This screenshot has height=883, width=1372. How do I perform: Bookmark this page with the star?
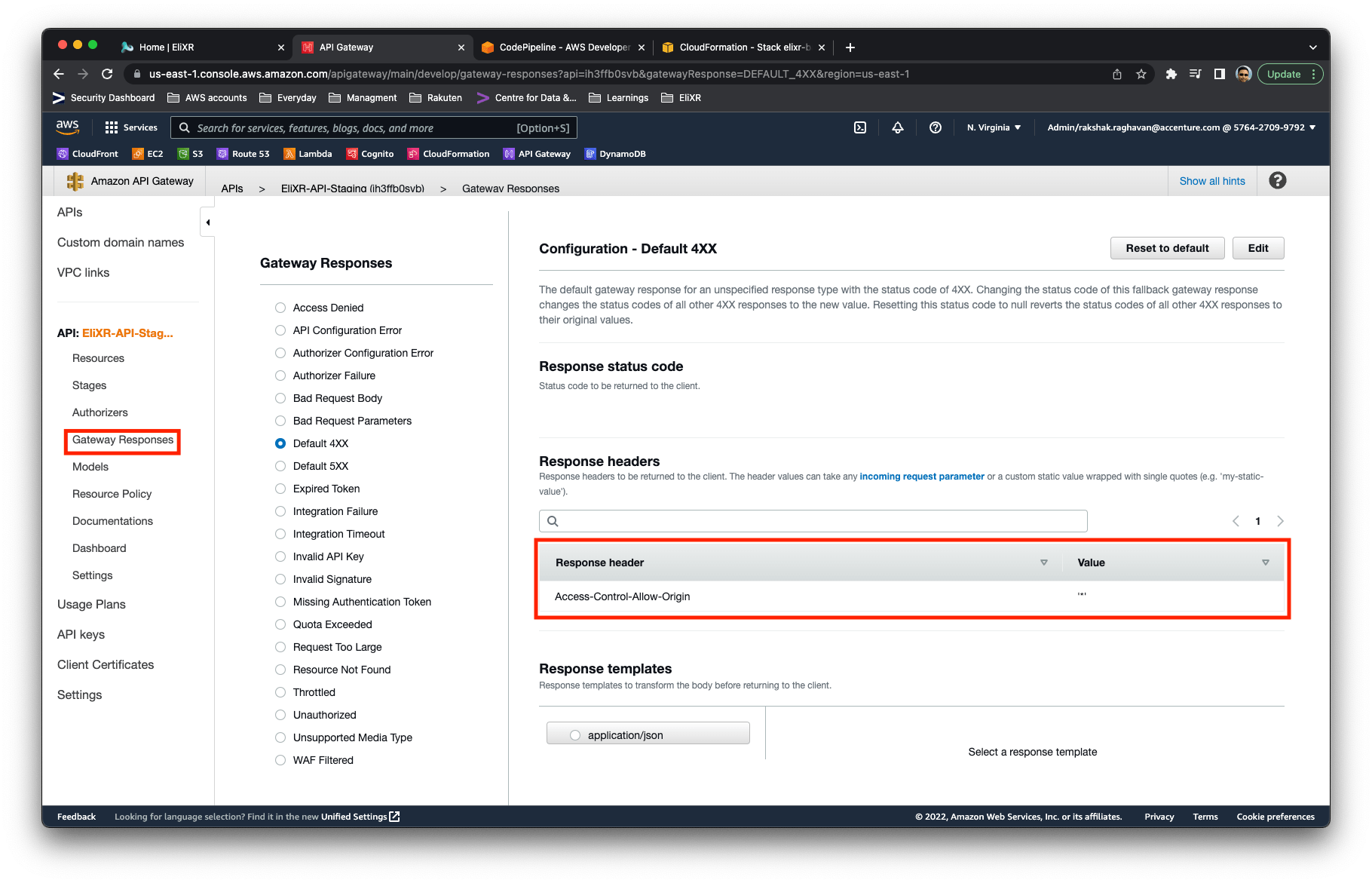(x=1141, y=74)
